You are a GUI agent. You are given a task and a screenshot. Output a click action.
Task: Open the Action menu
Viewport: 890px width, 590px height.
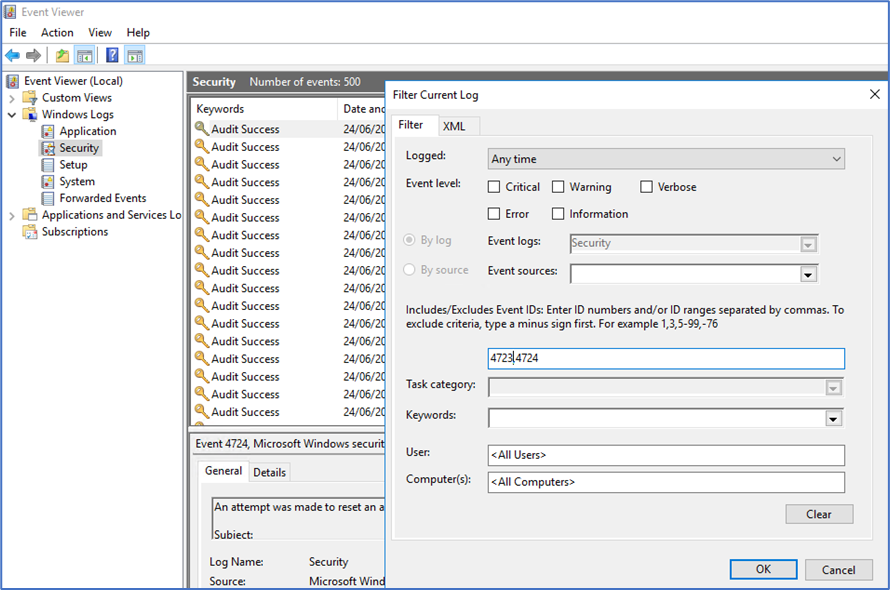pos(57,33)
